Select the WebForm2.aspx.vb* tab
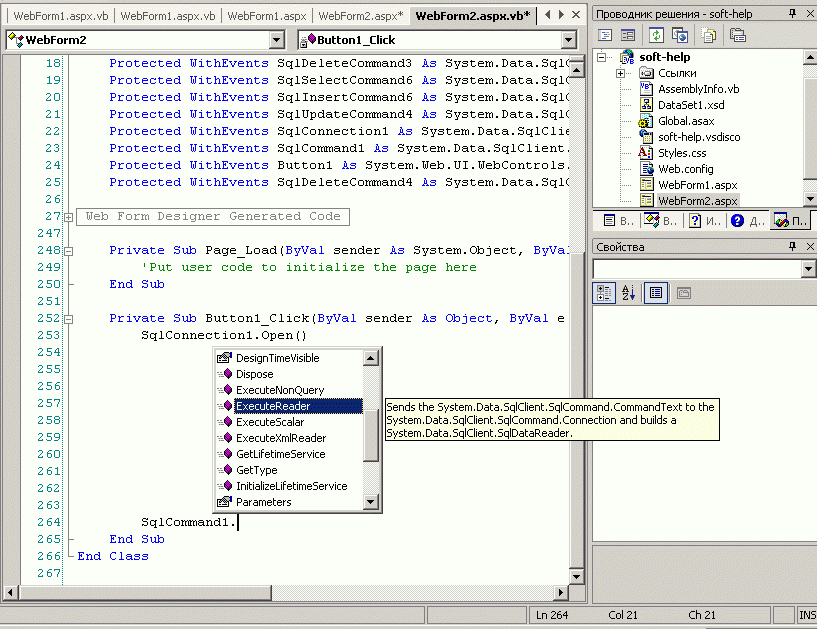This screenshot has height=629, width=817. click(472, 16)
